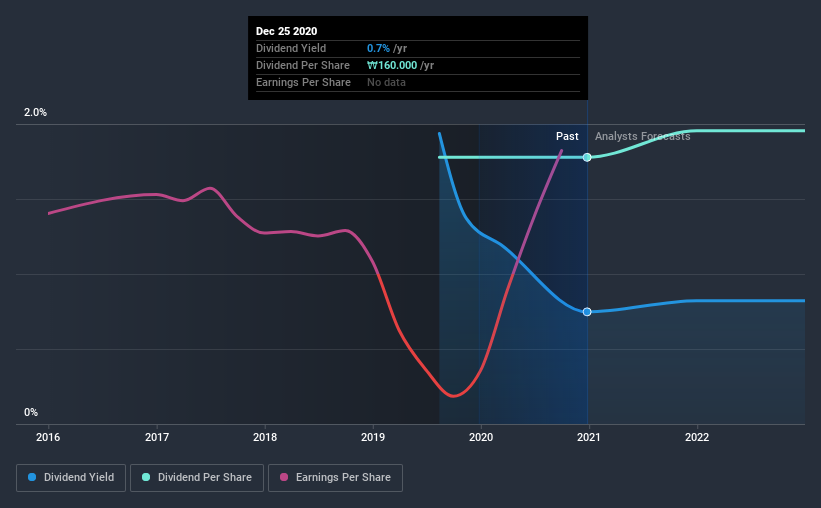Click the Dec 25 2020 tooltip header
The width and height of the screenshot is (821, 508).
coord(286,31)
